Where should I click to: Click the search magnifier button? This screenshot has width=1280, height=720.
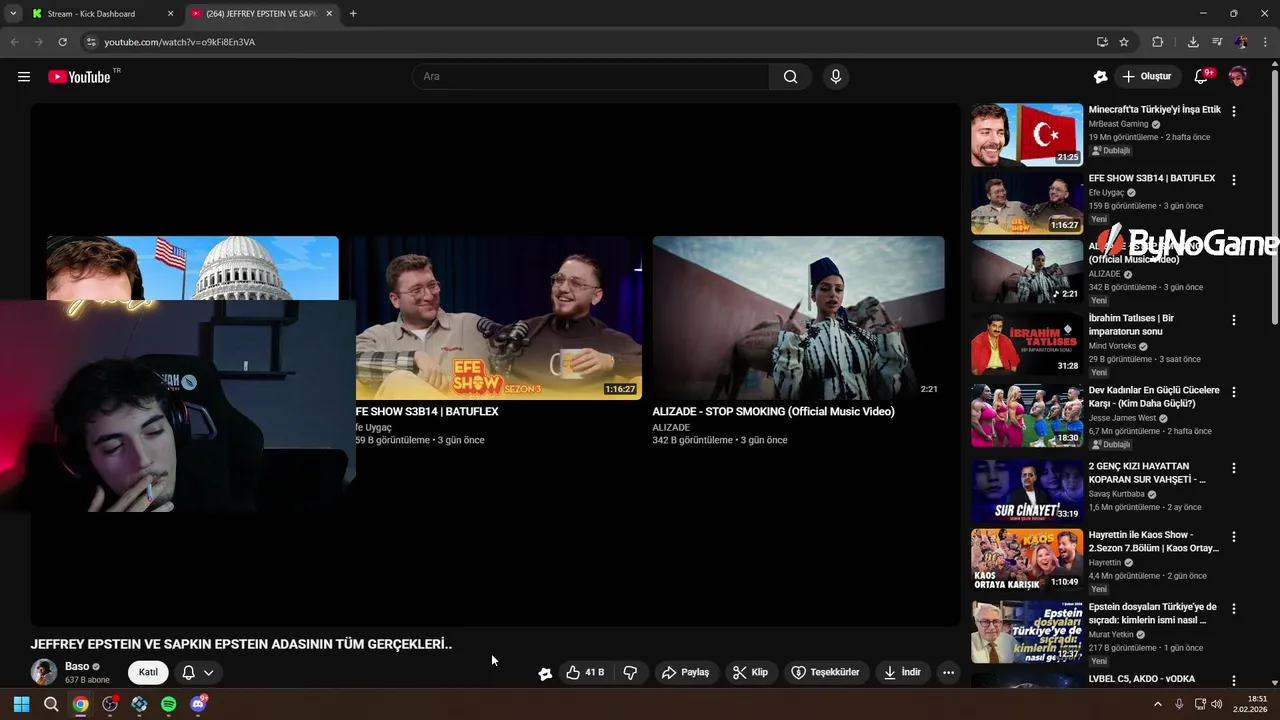click(791, 77)
